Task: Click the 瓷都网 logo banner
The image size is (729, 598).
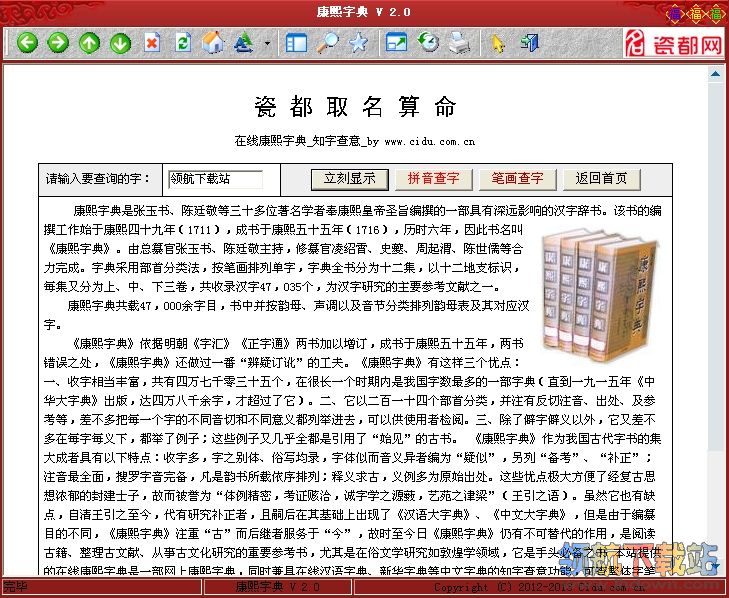Action: coord(673,43)
